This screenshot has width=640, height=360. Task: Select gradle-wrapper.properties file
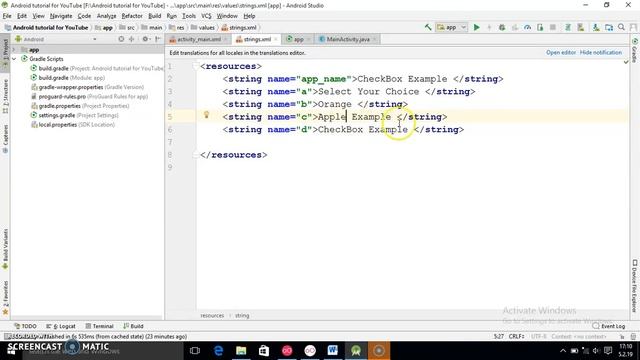click(87, 87)
